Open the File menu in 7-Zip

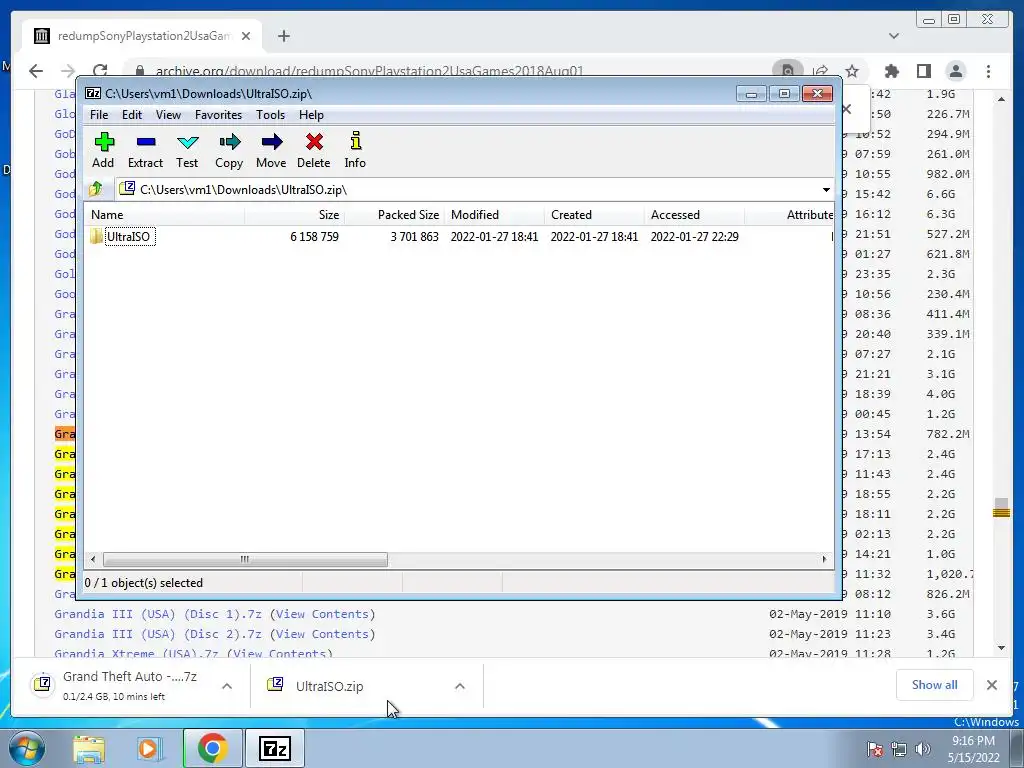pyautogui.click(x=99, y=115)
